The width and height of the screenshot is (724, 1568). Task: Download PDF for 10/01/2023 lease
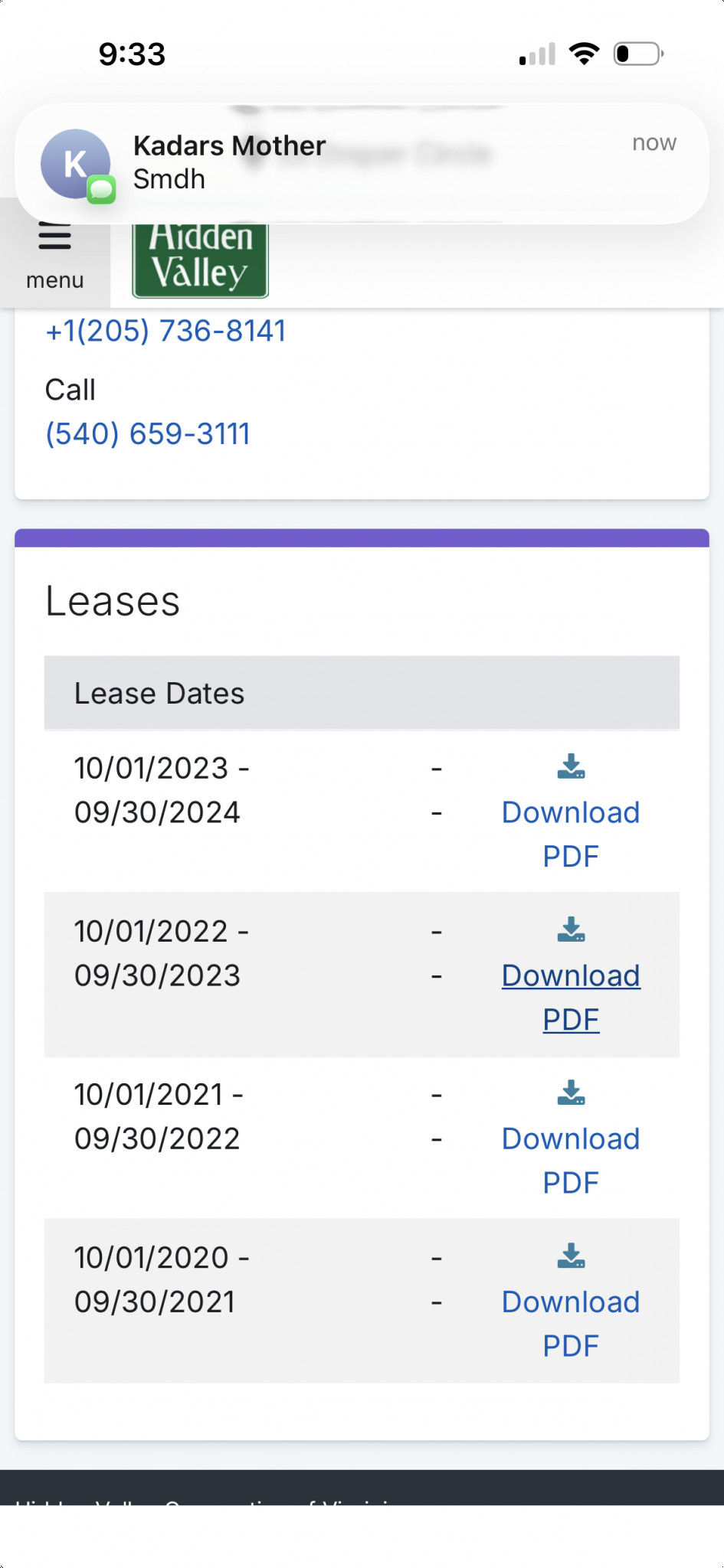571,835
